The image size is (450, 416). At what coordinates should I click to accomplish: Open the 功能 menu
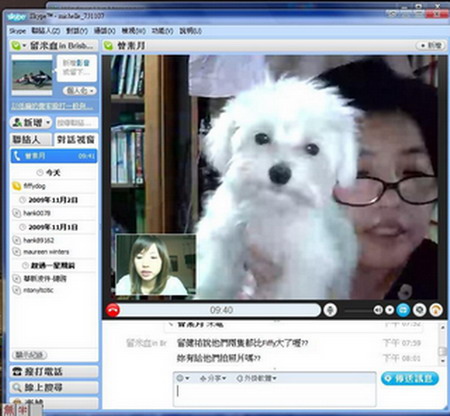point(162,31)
